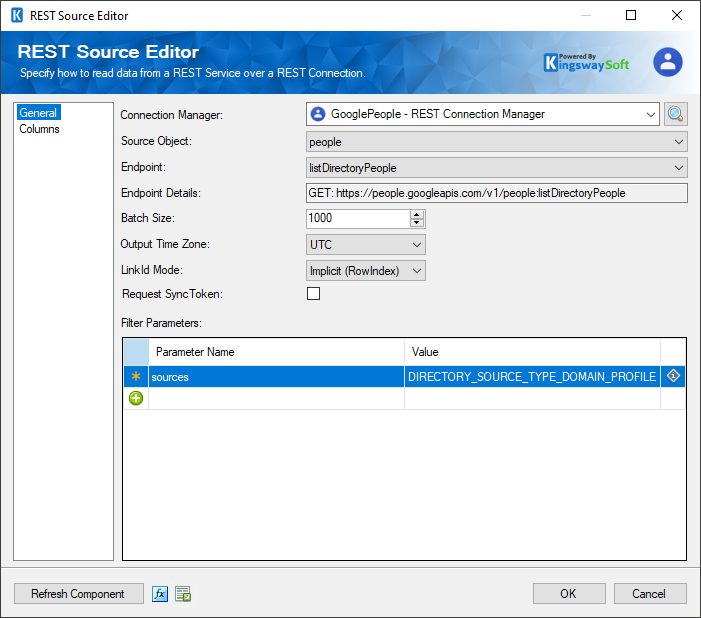
Task: Select the General page
Action: click(38, 113)
